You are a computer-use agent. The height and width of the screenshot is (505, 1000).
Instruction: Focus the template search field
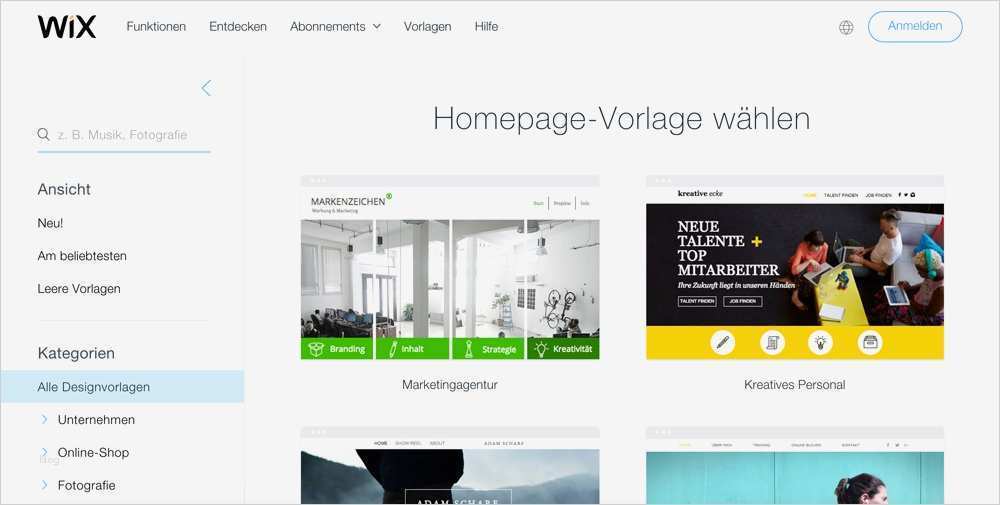coord(124,135)
